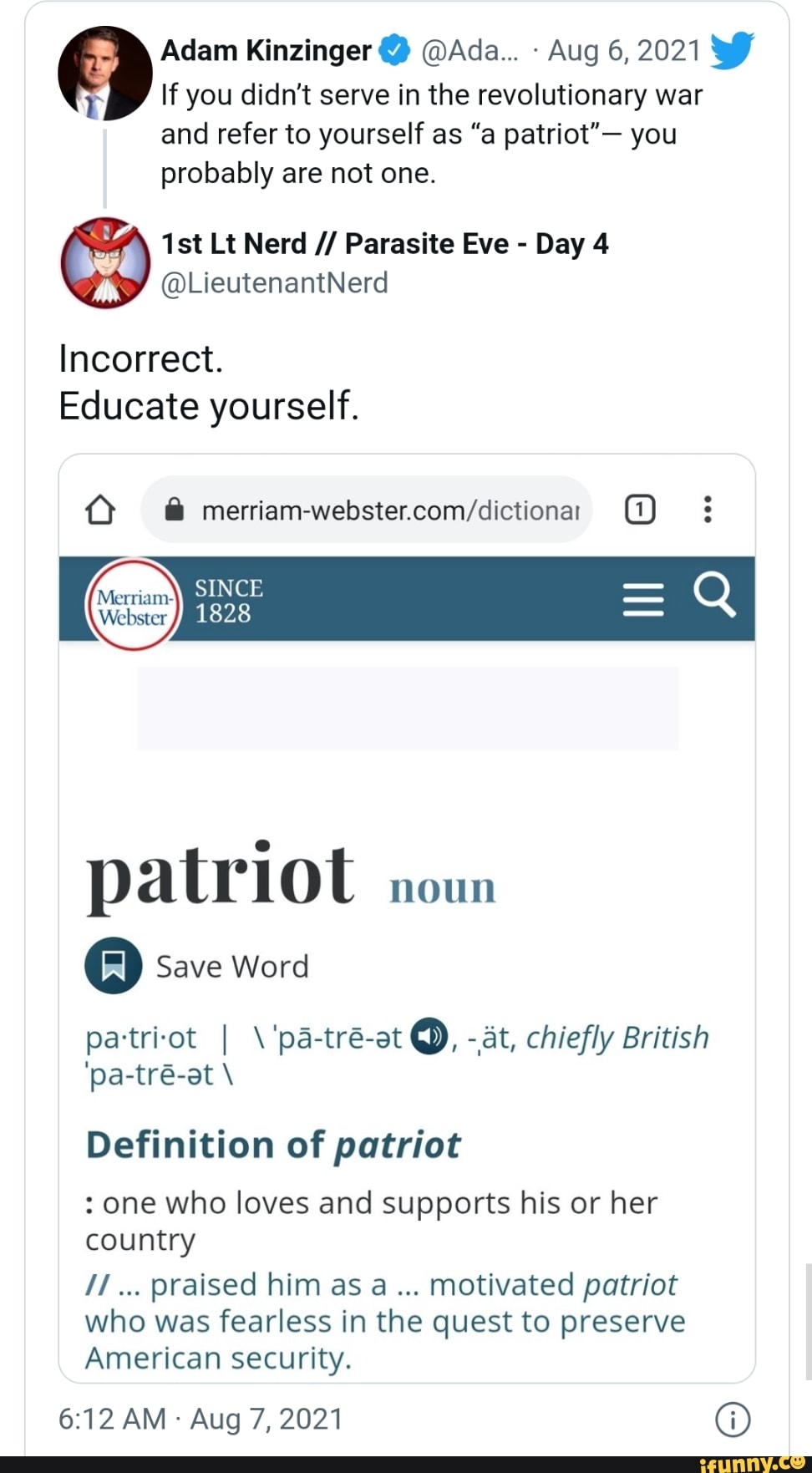Open the browser three-dot menu
The width and height of the screenshot is (812, 1473).
[708, 509]
